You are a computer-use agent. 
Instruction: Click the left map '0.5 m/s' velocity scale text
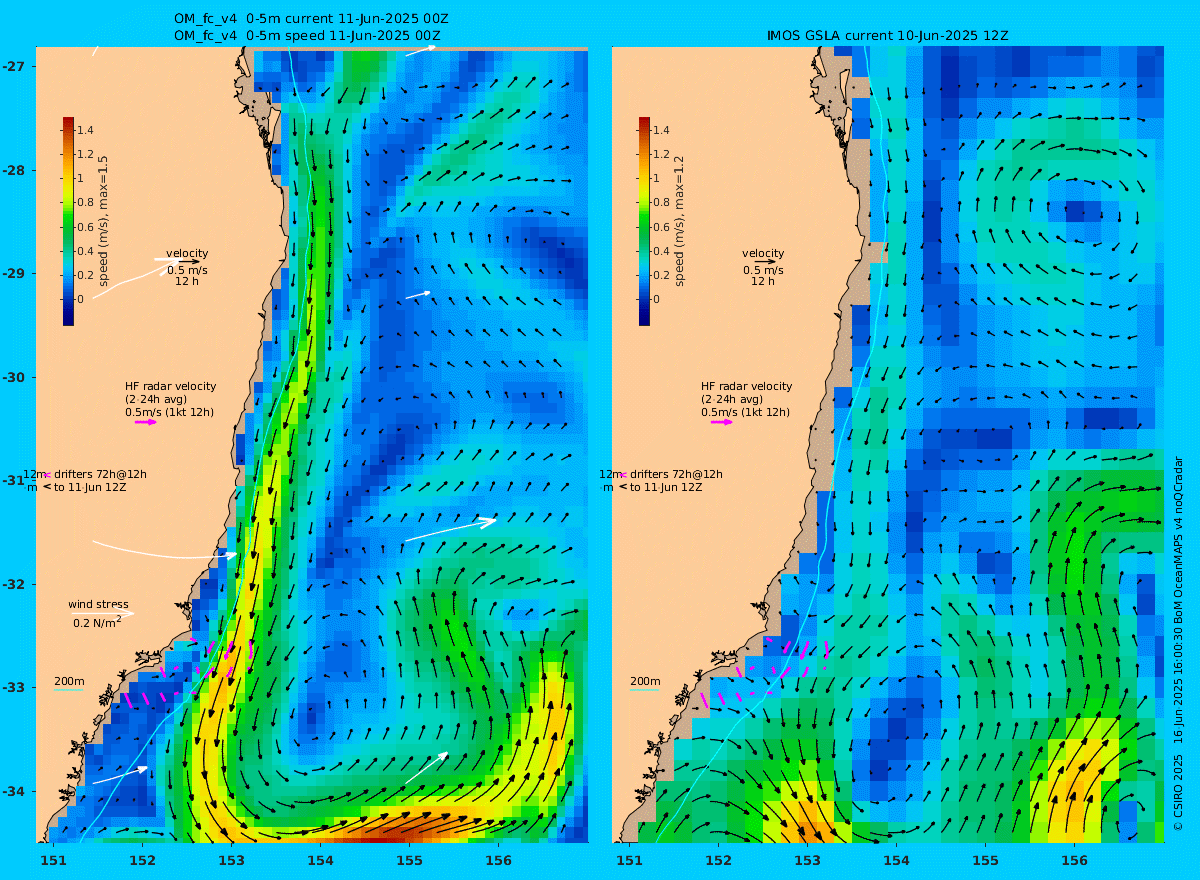187,270
